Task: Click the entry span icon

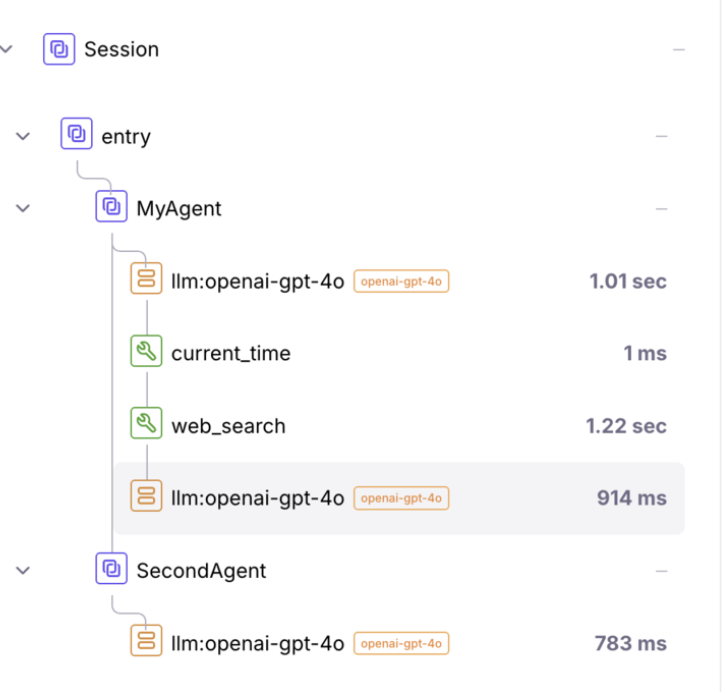Action: (76, 134)
